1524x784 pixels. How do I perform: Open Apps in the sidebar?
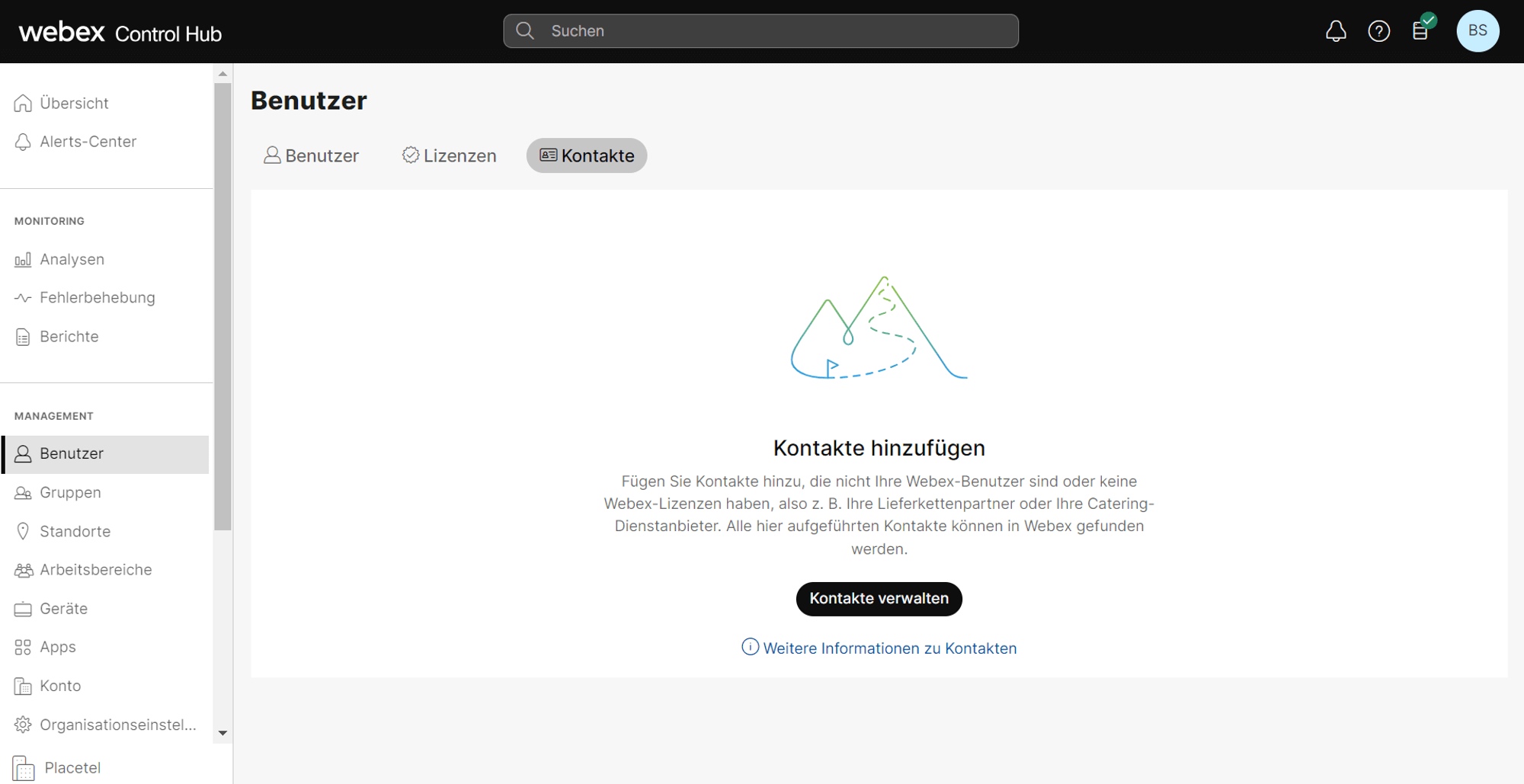pyautogui.click(x=57, y=647)
